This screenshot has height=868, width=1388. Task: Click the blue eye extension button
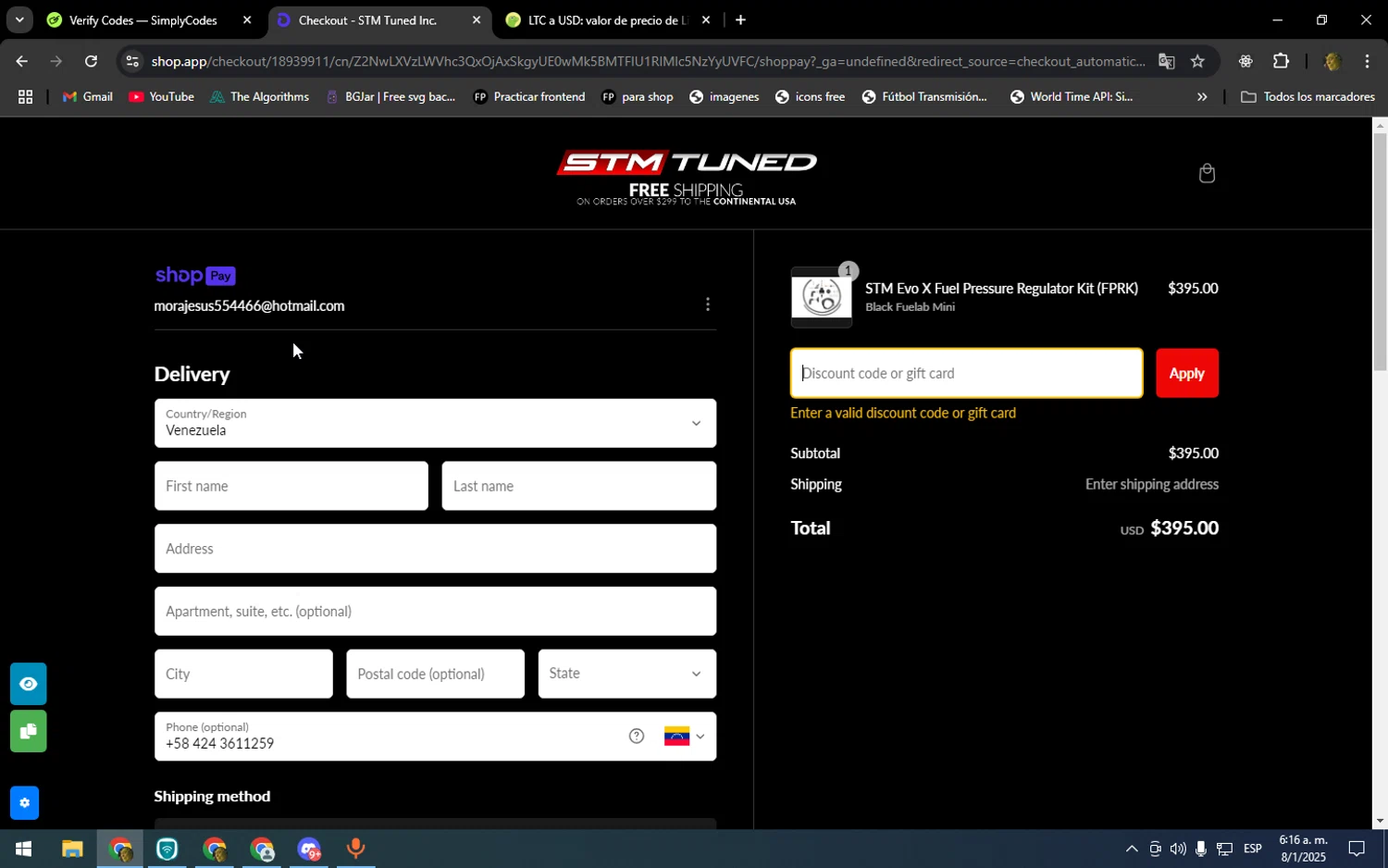[28, 684]
